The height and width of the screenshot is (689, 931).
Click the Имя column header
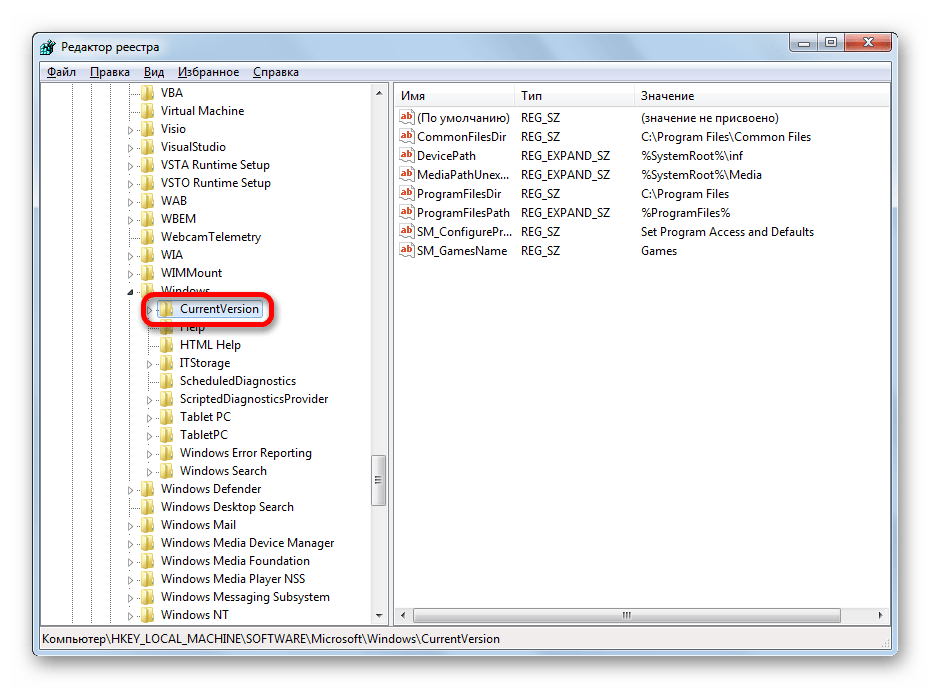click(x=454, y=96)
